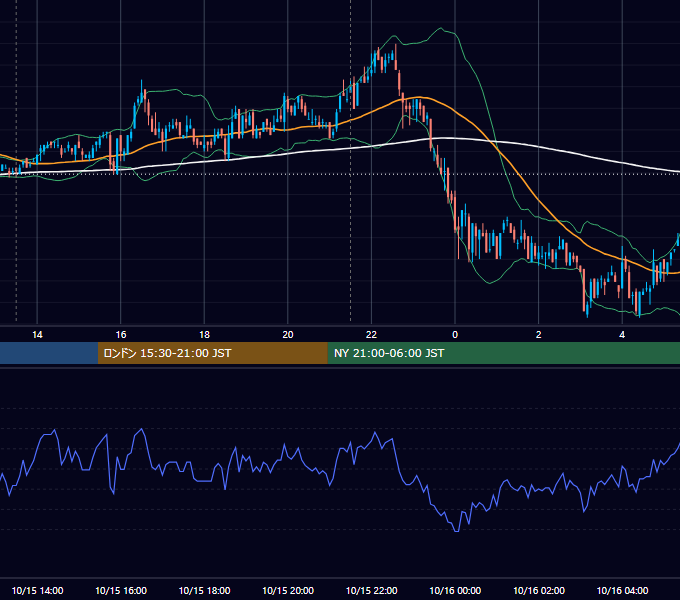This screenshot has height=600, width=680.
Task: Click the NY 21:00-06:00 JST session bar
Action: pyautogui.click(x=503, y=353)
